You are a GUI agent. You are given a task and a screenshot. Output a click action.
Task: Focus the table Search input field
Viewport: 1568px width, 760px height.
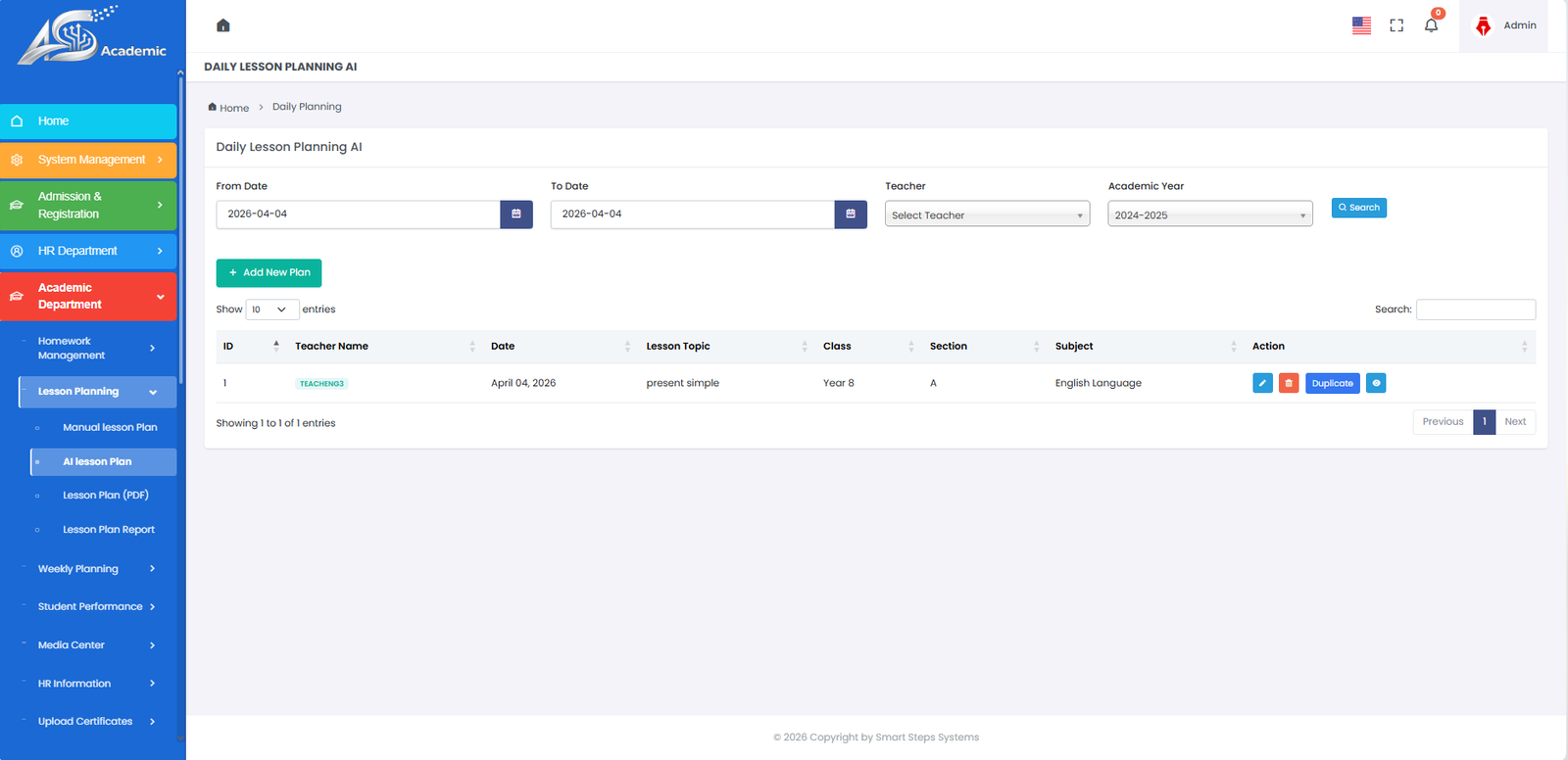point(1475,309)
